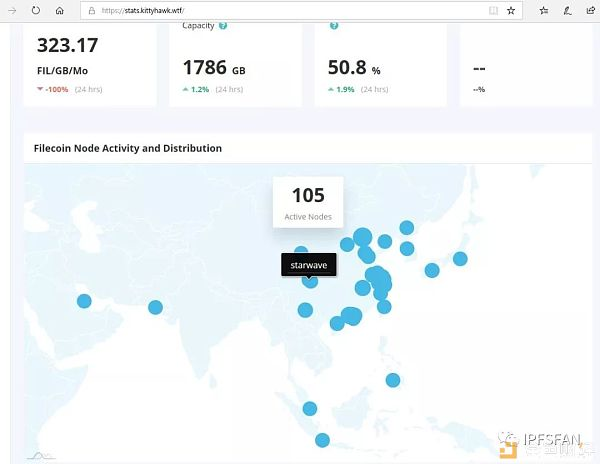Click the add notes pen icon
Image resolution: width=600 pixels, height=464 pixels.
coord(567,11)
